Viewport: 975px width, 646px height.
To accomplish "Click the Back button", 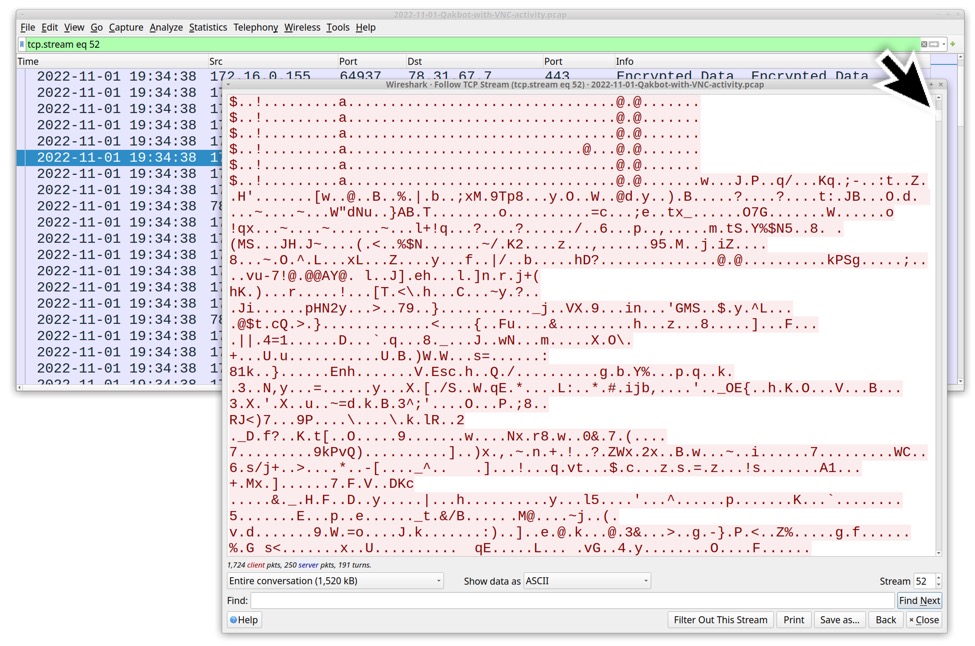I will (886, 620).
